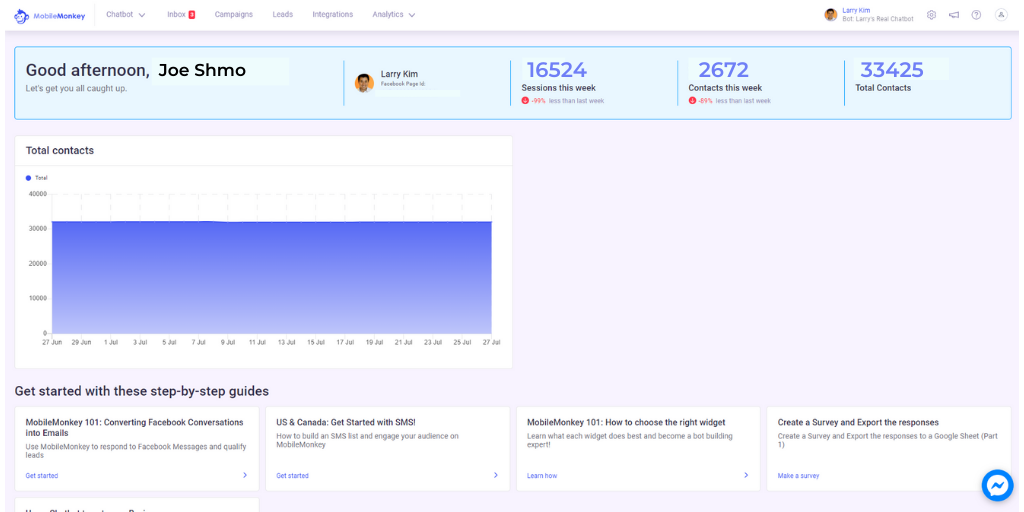Click the Let's get you all caught up text
This screenshot has height=512, width=1024.
tap(76, 88)
